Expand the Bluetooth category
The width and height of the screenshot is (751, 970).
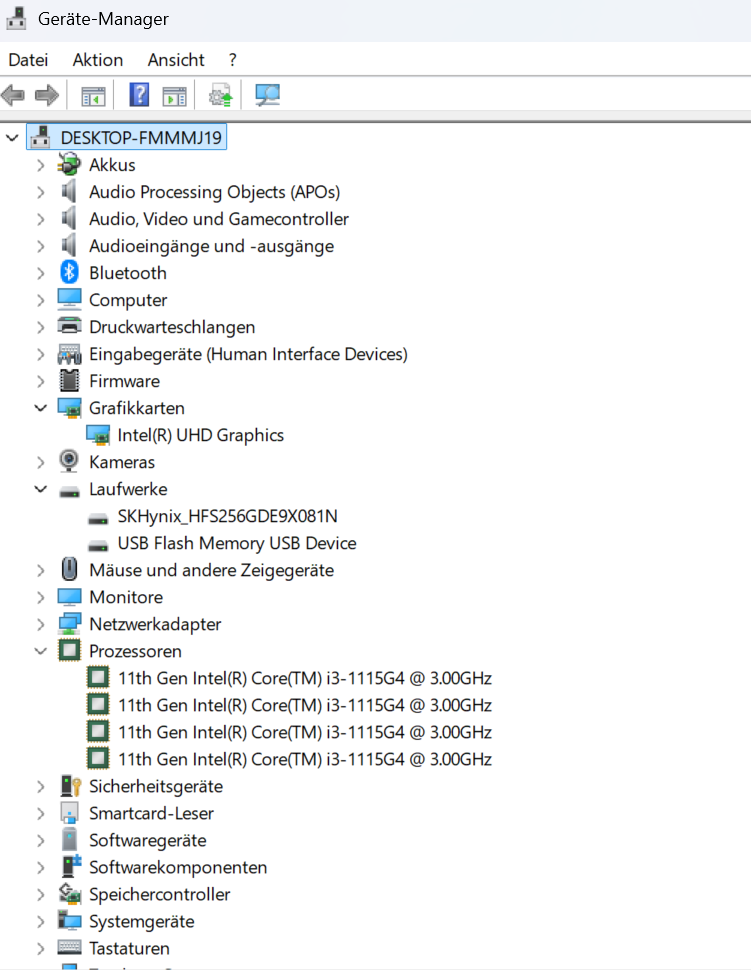tap(41, 273)
